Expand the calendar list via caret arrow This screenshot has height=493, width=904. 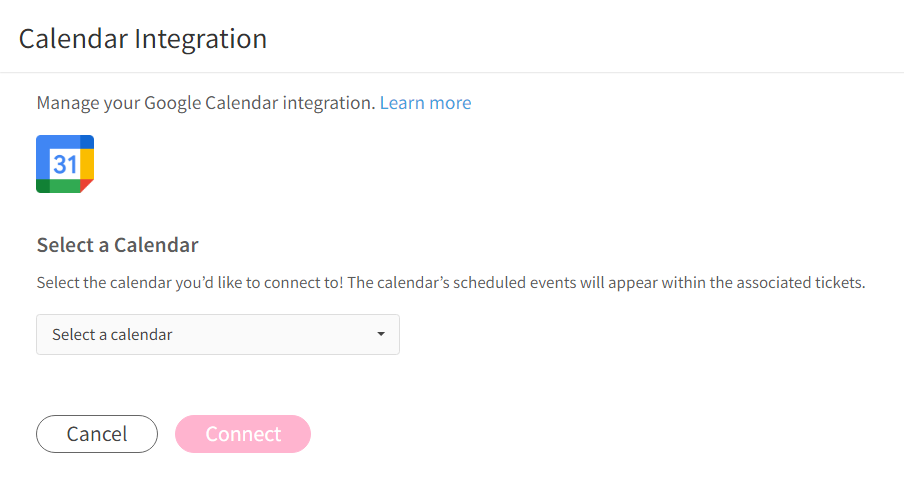coord(381,334)
